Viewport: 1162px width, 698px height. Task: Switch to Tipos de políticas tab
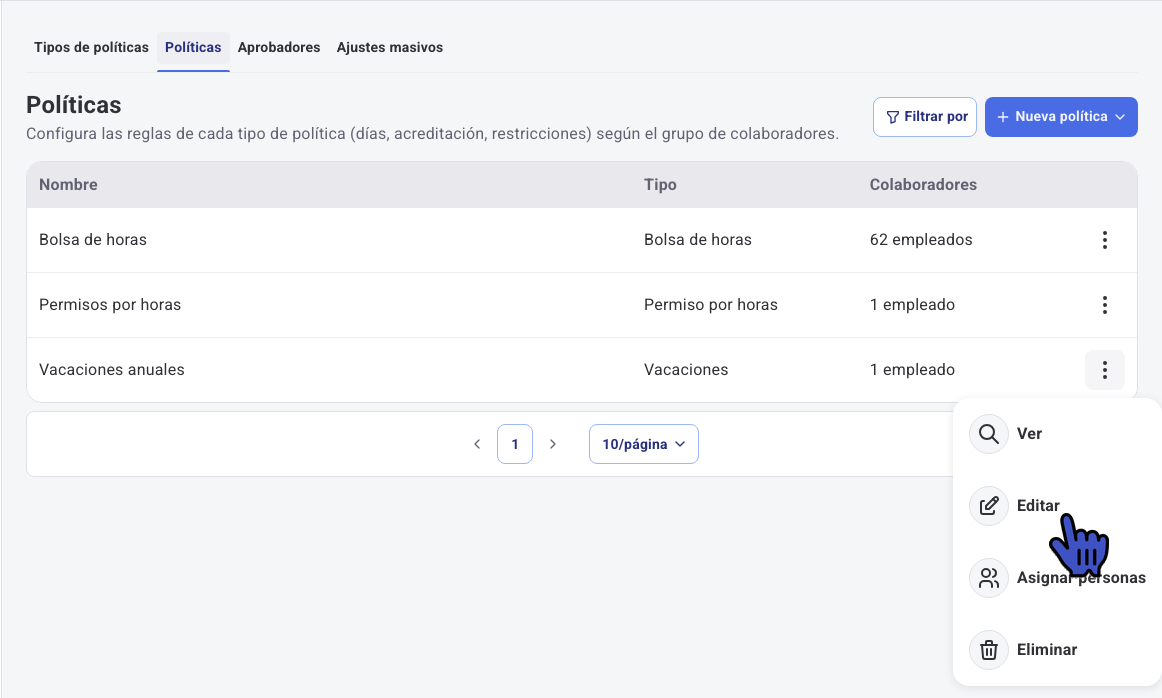tap(91, 47)
